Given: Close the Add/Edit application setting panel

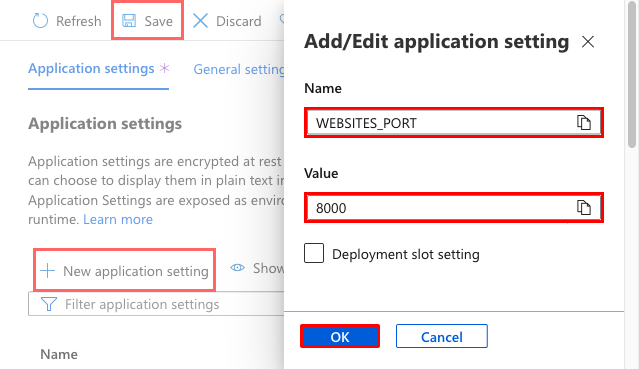Looking at the screenshot, I should (588, 42).
